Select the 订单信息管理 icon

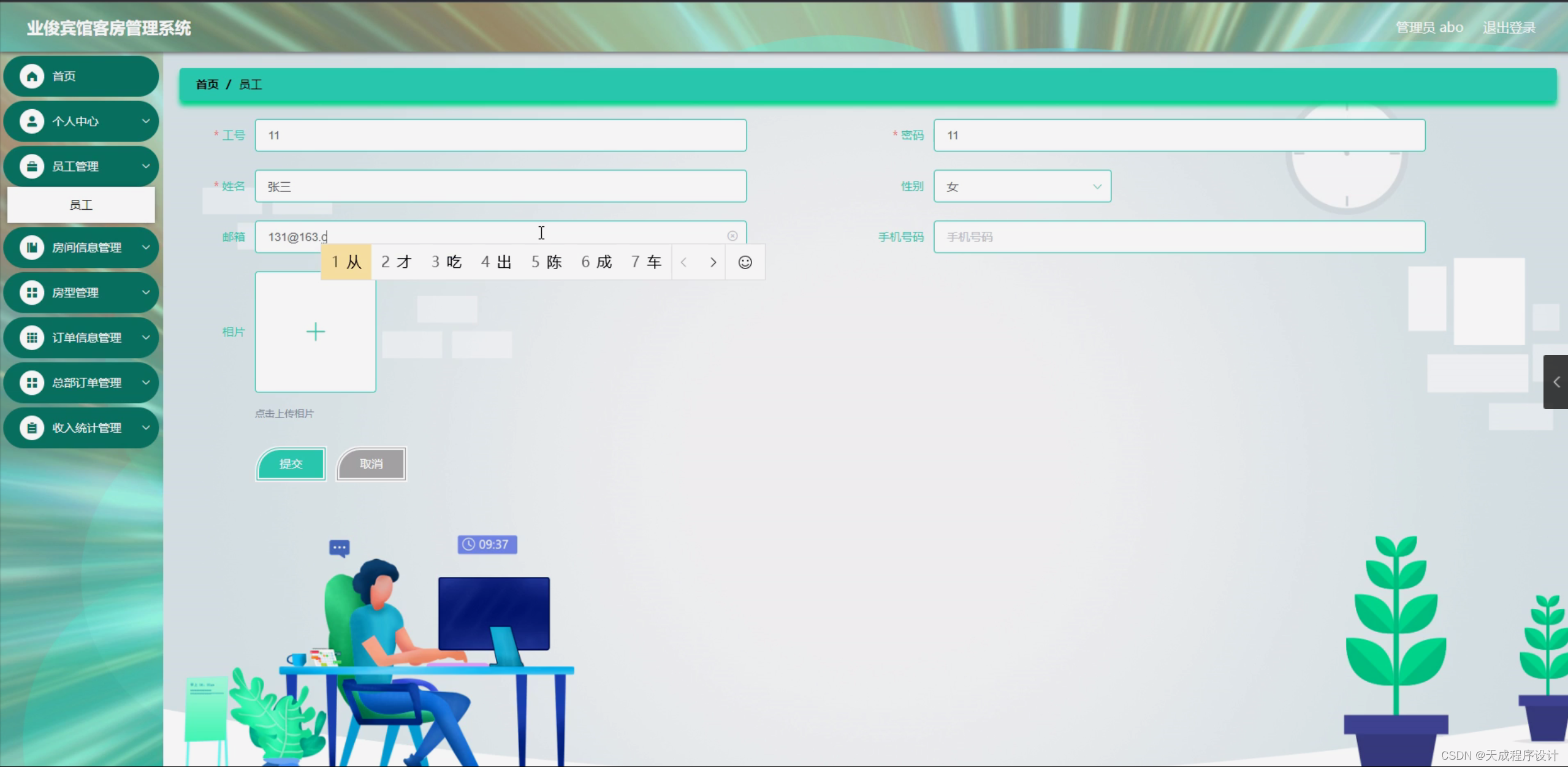point(32,338)
